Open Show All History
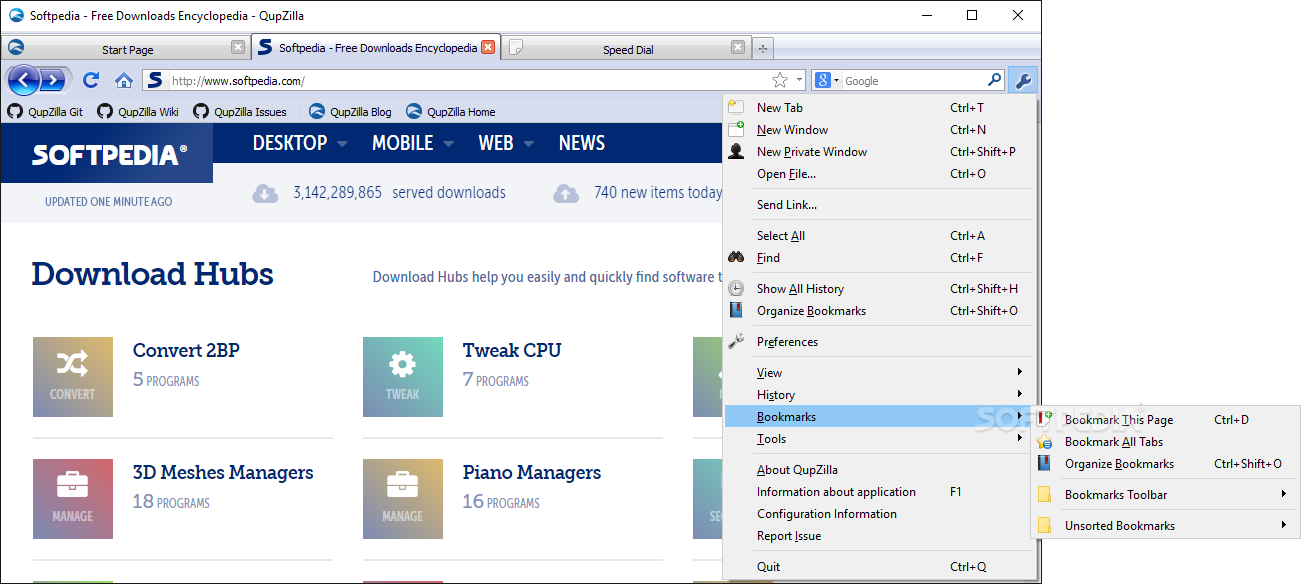 coord(880,289)
